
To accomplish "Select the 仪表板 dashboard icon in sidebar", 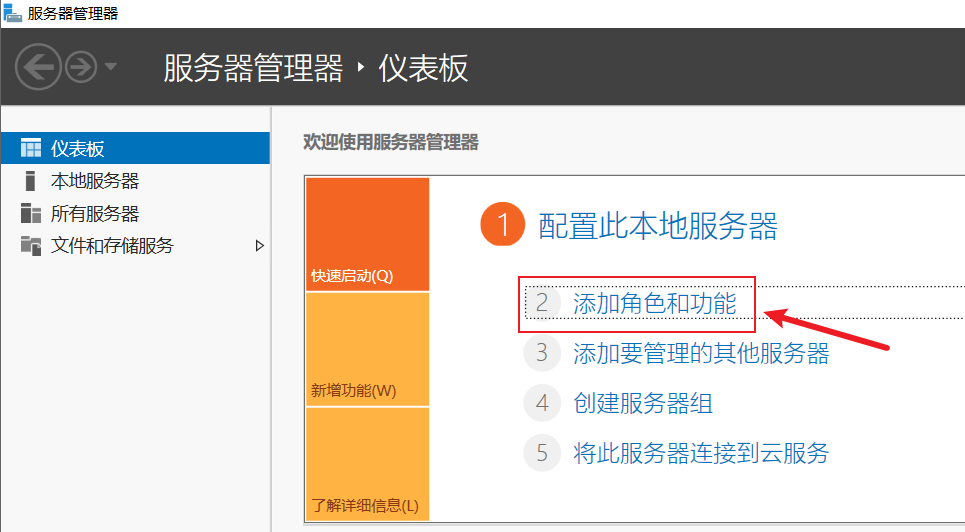I will coord(31,148).
